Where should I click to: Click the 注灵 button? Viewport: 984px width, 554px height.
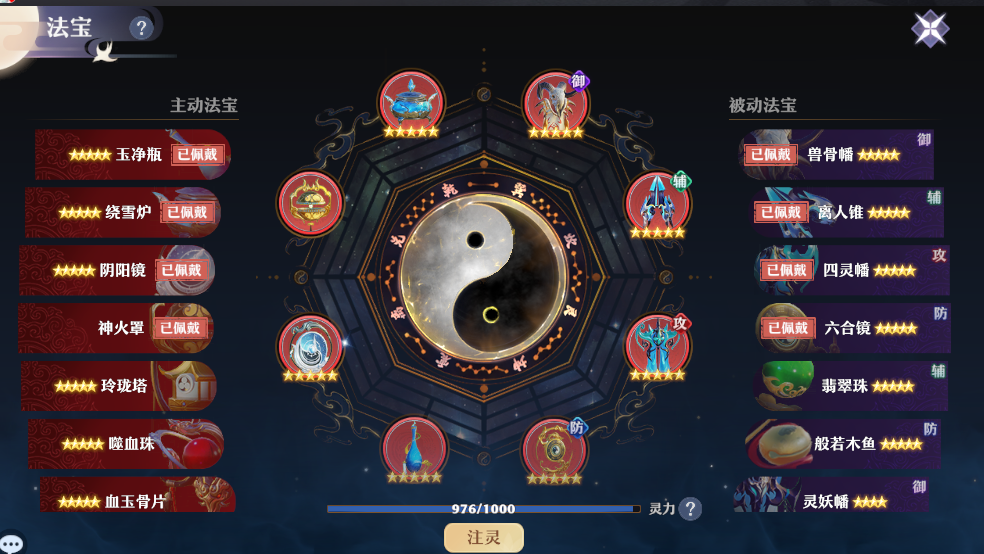tap(484, 538)
